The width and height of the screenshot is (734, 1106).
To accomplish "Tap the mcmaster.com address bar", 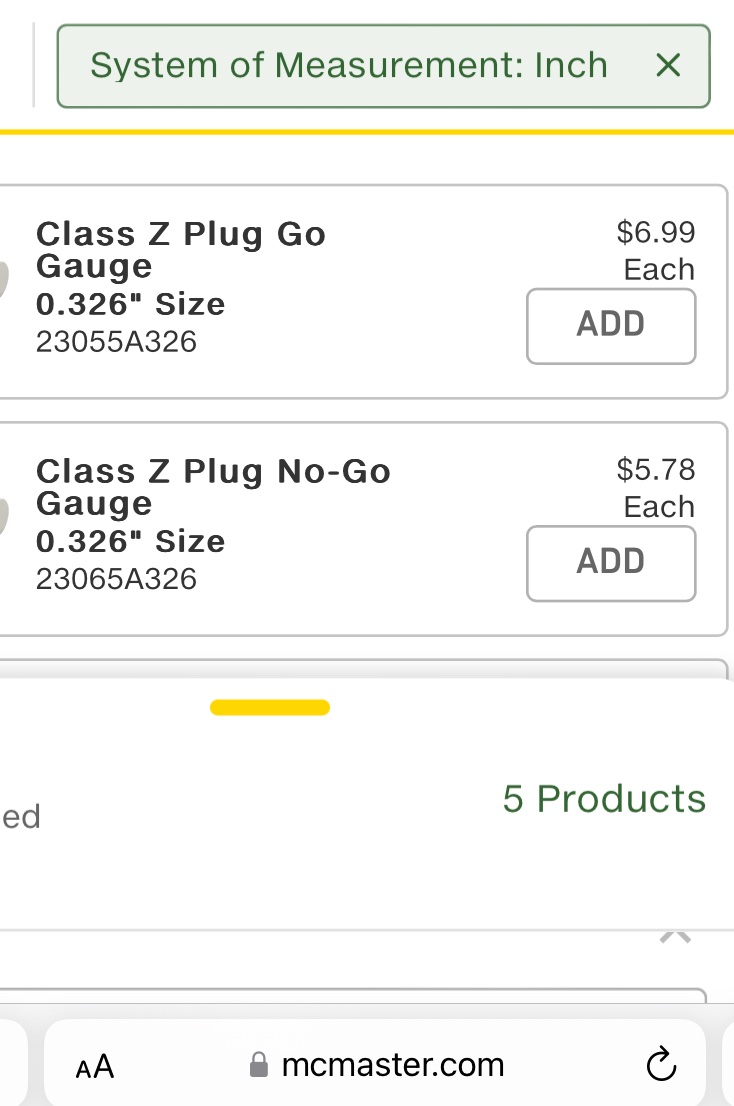I will coord(392,1065).
